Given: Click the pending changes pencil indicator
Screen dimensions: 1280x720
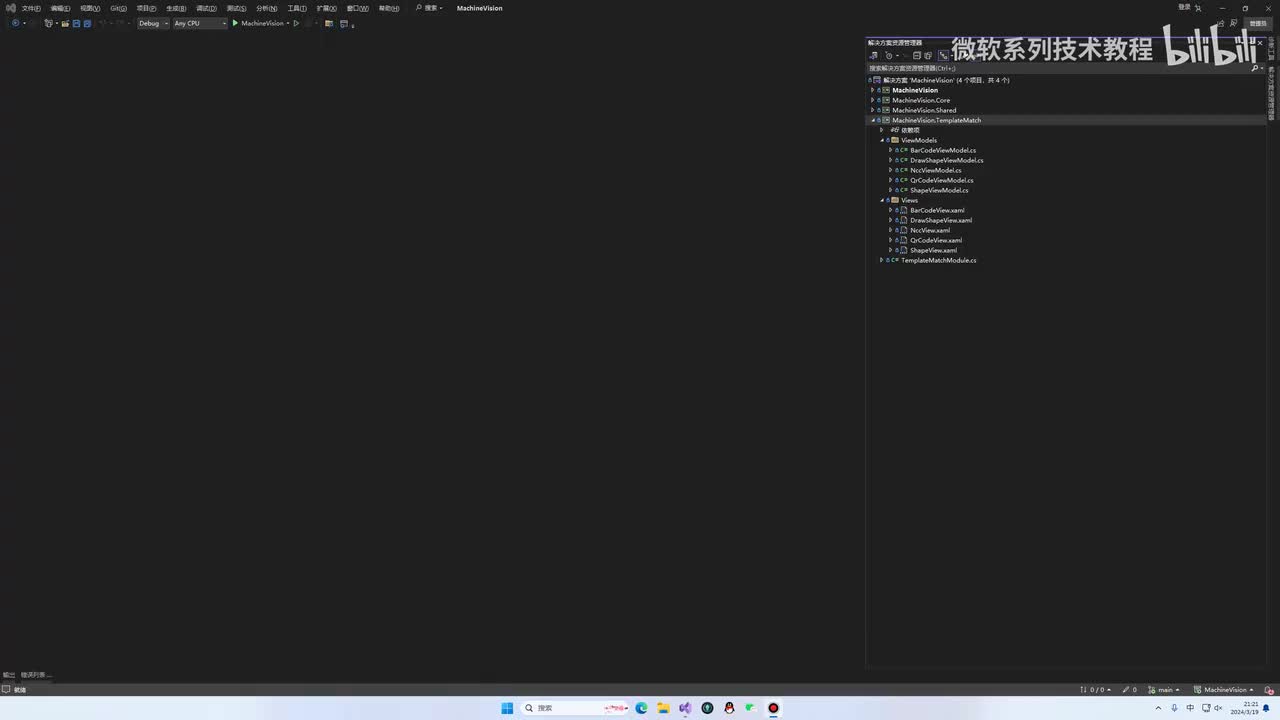Looking at the screenshot, I should [x=1130, y=690].
